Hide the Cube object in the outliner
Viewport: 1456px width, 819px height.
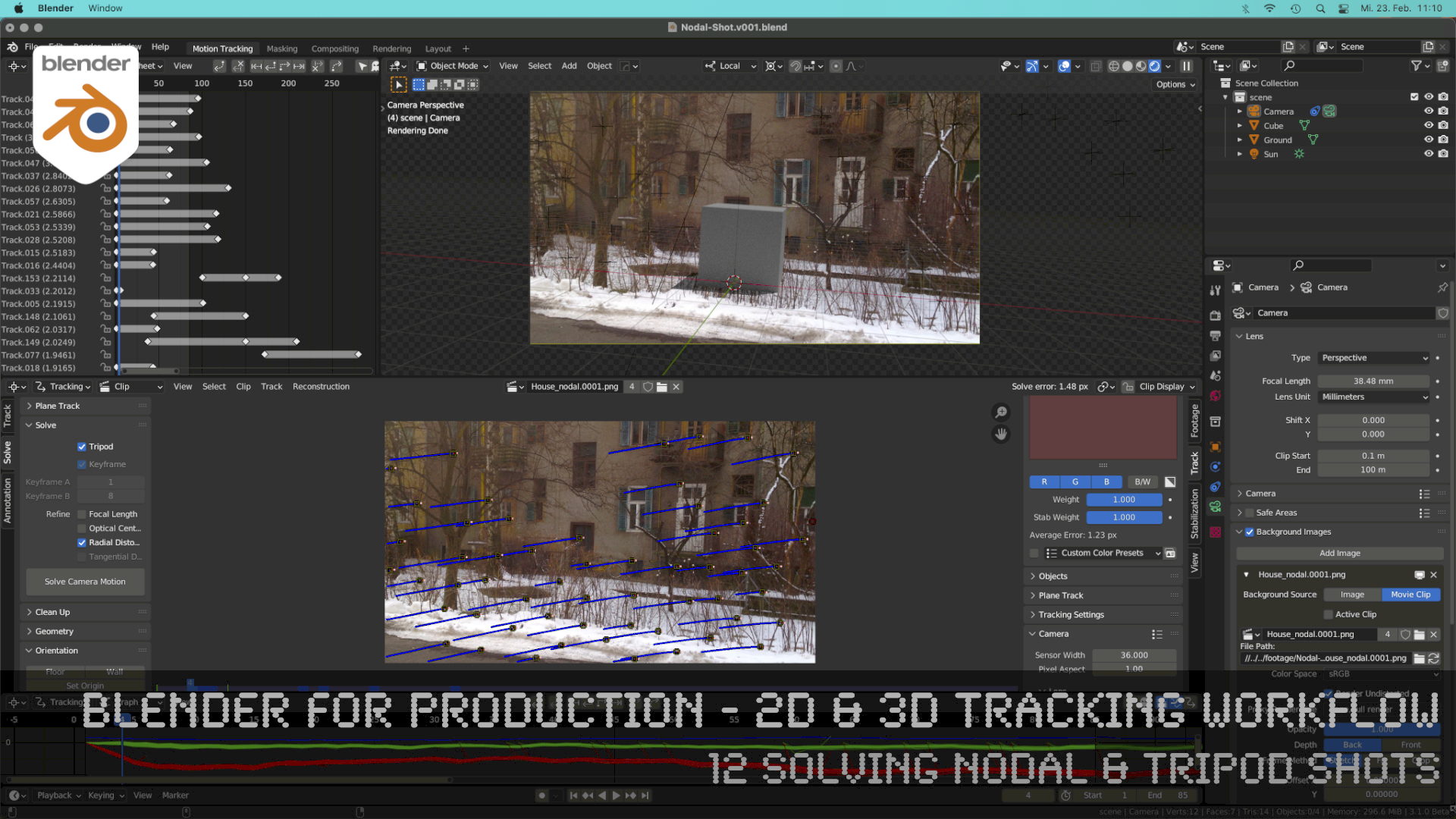pyautogui.click(x=1429, y=125)
